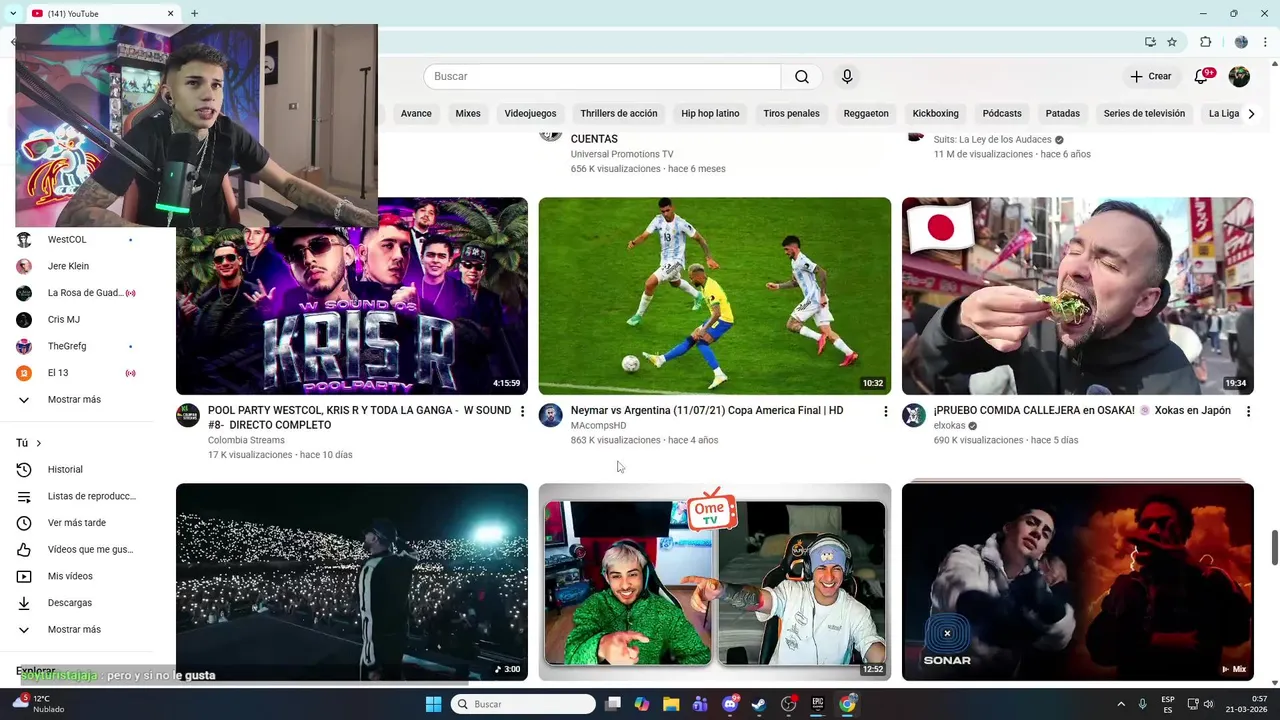
Task: Open Colombia Streams channel avatar
Action: point(188,416)
